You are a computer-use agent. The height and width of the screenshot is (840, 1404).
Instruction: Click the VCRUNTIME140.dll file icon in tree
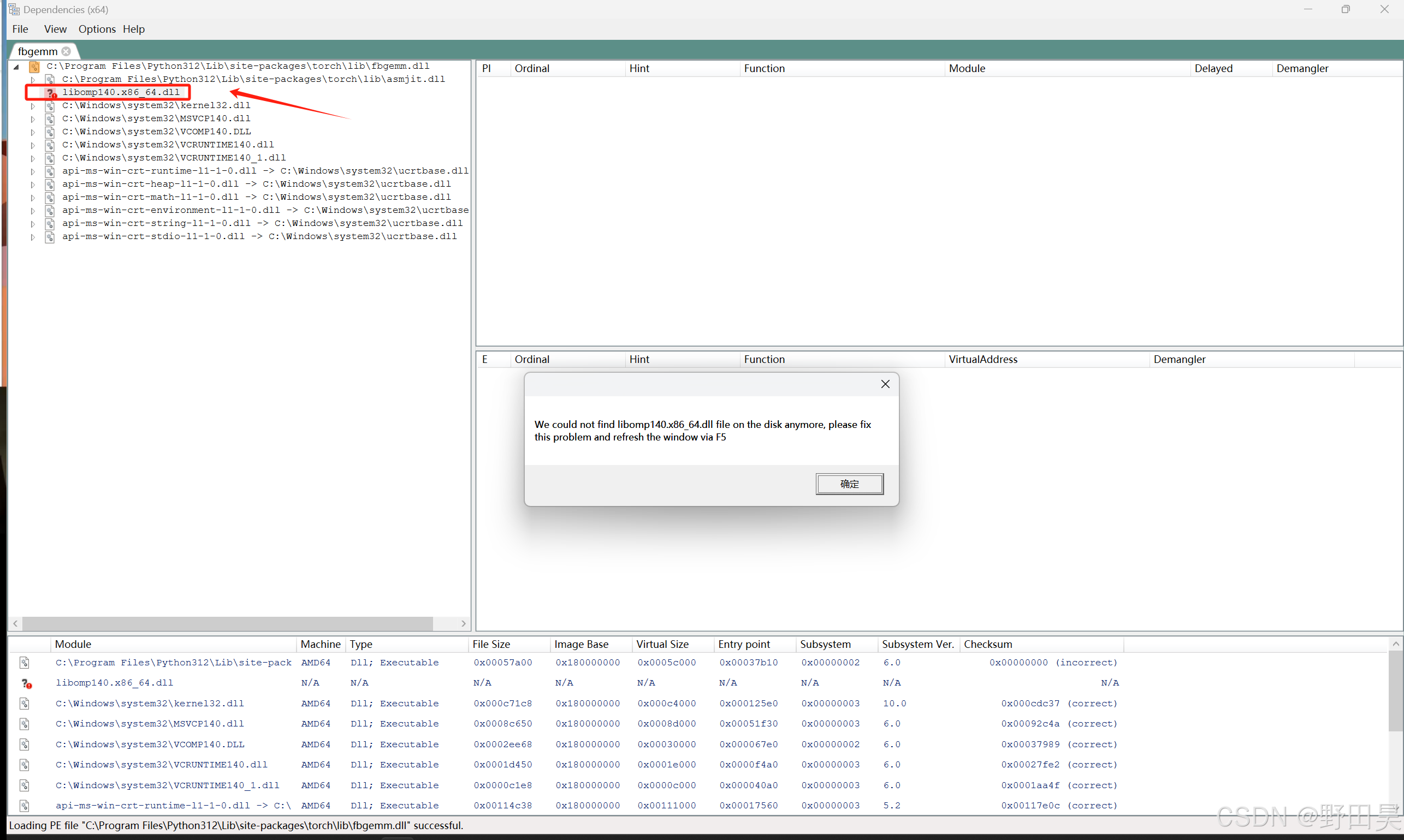(x=50, y=145)
